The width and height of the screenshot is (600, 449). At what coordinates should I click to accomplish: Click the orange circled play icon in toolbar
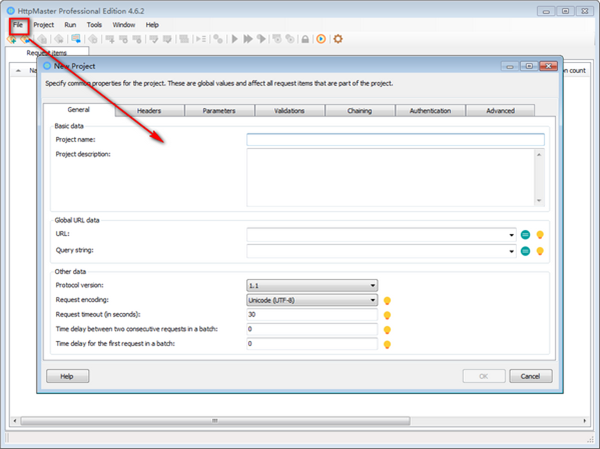(321, 39)
